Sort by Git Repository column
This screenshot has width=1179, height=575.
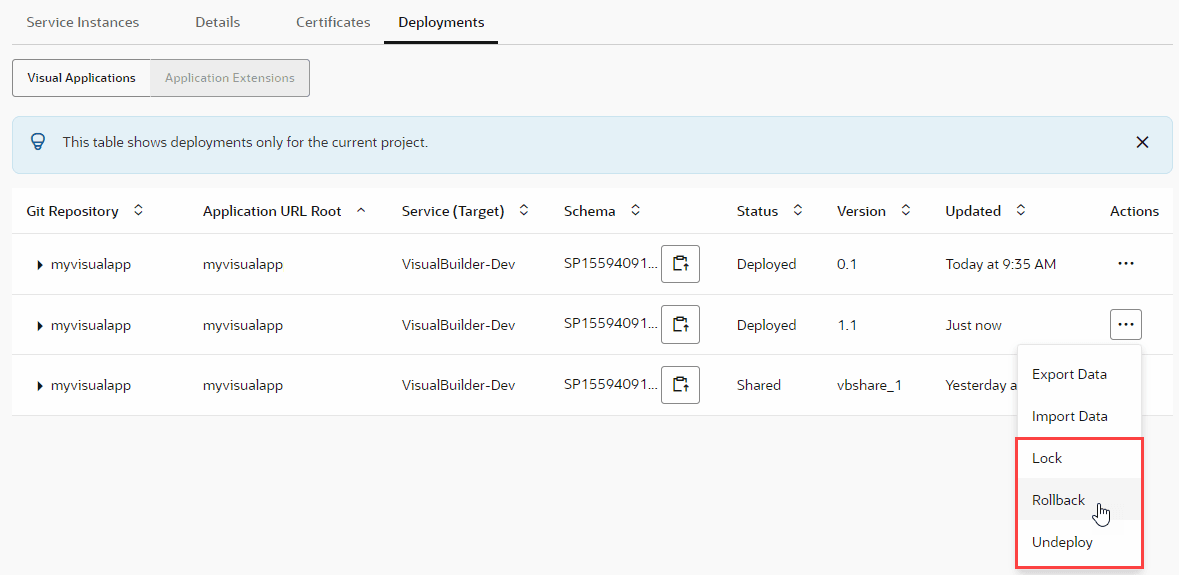(138, 210)
